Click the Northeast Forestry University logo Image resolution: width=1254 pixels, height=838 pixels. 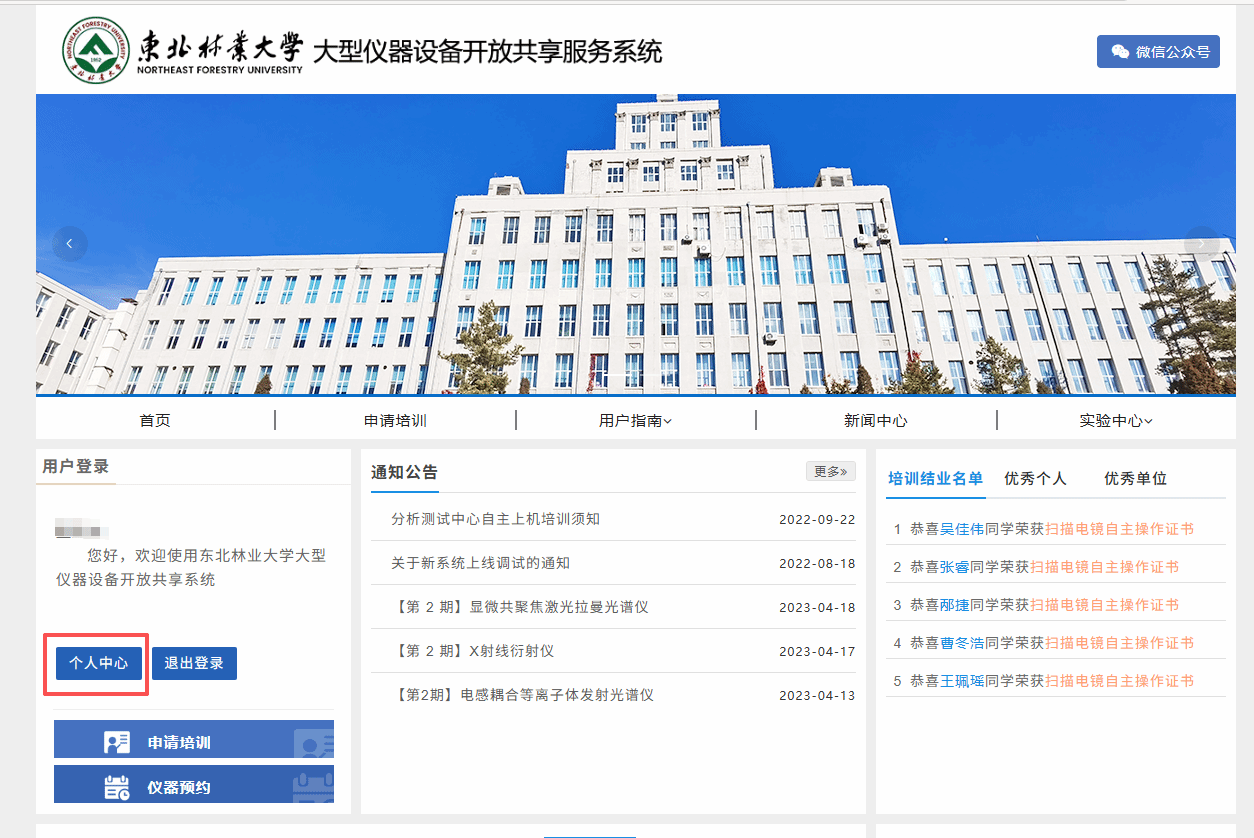[96, 50]
